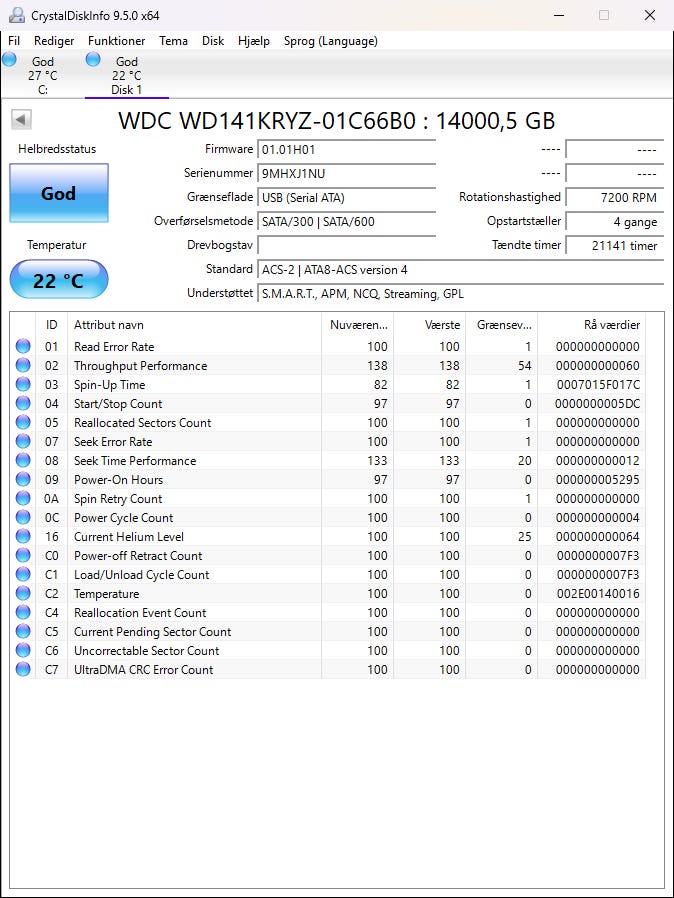
Task: Open the Sprog (Language) menu
Action: pos(330,41)
